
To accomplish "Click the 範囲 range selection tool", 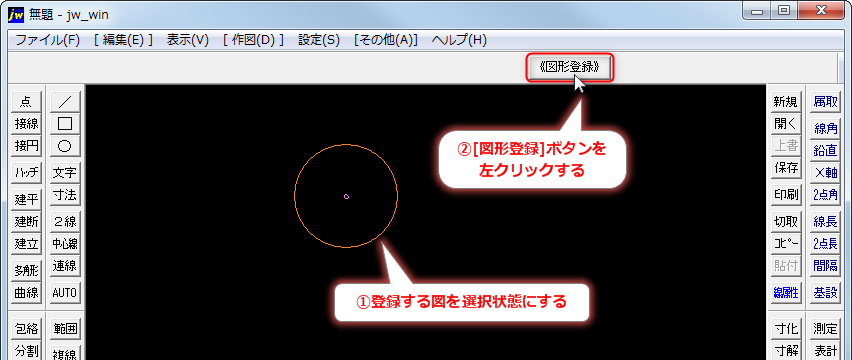I will click(65, 329).
